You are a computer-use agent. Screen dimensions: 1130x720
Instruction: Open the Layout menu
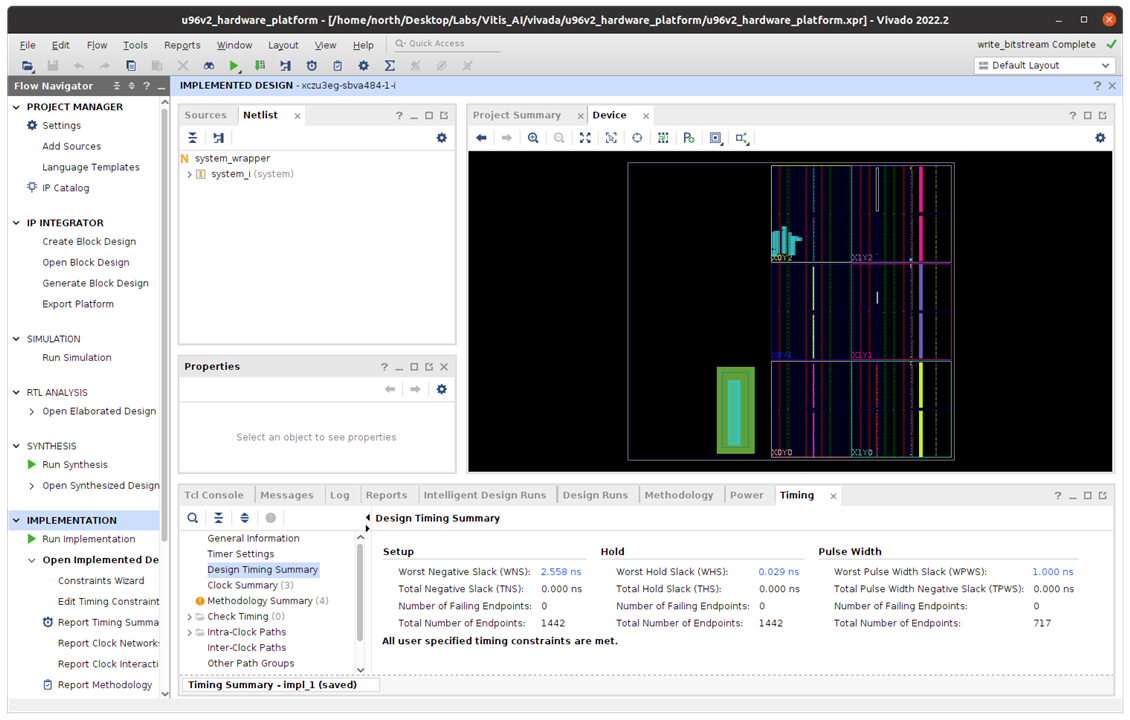[283, 45]
